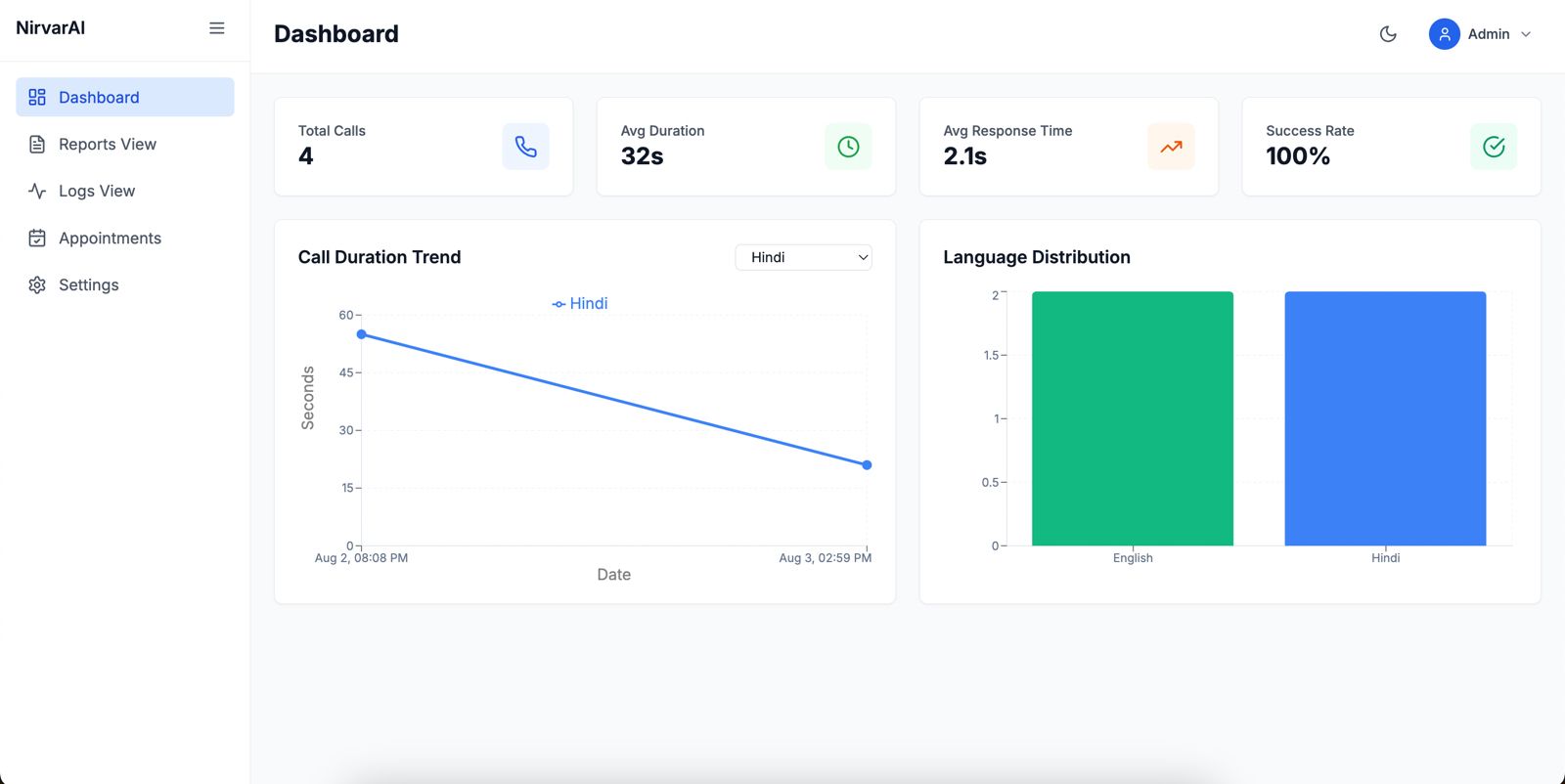1565x784 pixels.
Task: Toggle the Hindi series in chart legend
Action: 580,304
